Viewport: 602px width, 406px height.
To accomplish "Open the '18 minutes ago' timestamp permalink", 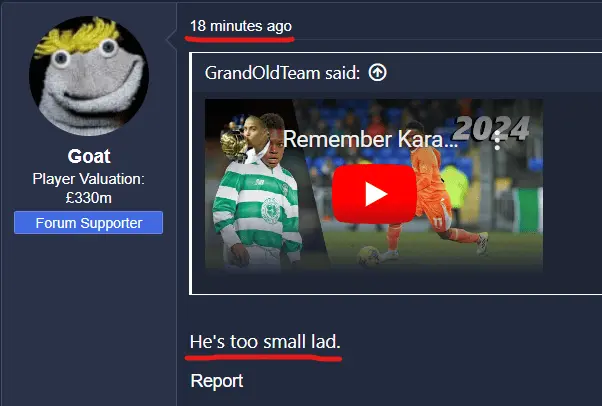I will coord(241,26).
